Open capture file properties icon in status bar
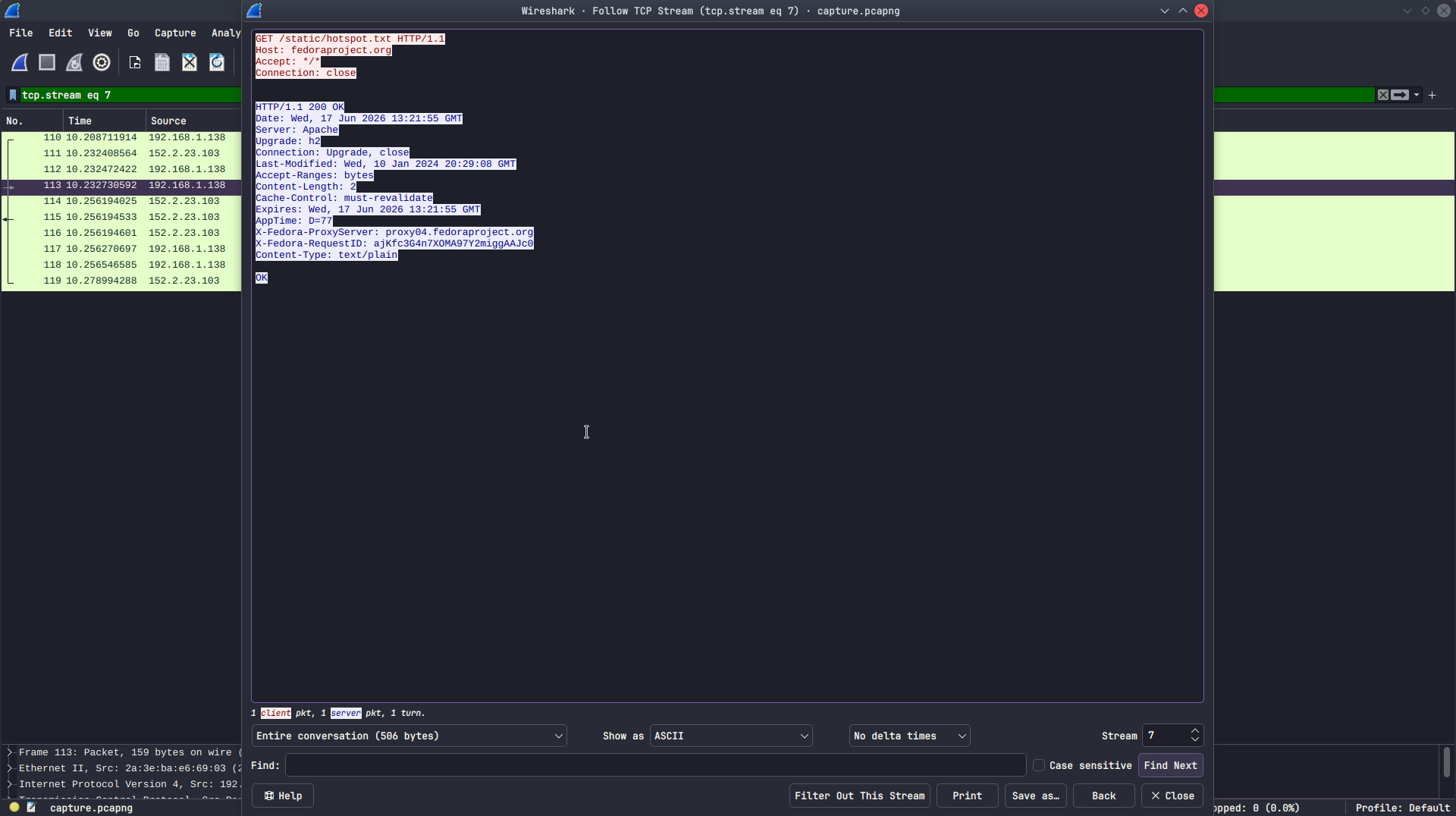 tap(31, 808)
